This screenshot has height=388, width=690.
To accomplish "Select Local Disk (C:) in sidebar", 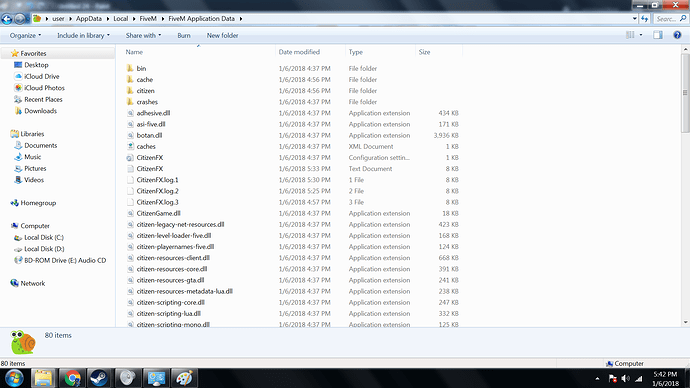I will [44, 238].
